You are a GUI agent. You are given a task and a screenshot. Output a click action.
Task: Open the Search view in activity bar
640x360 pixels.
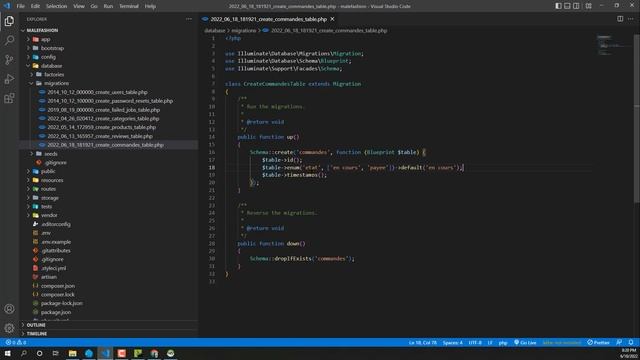pos(9,40)
